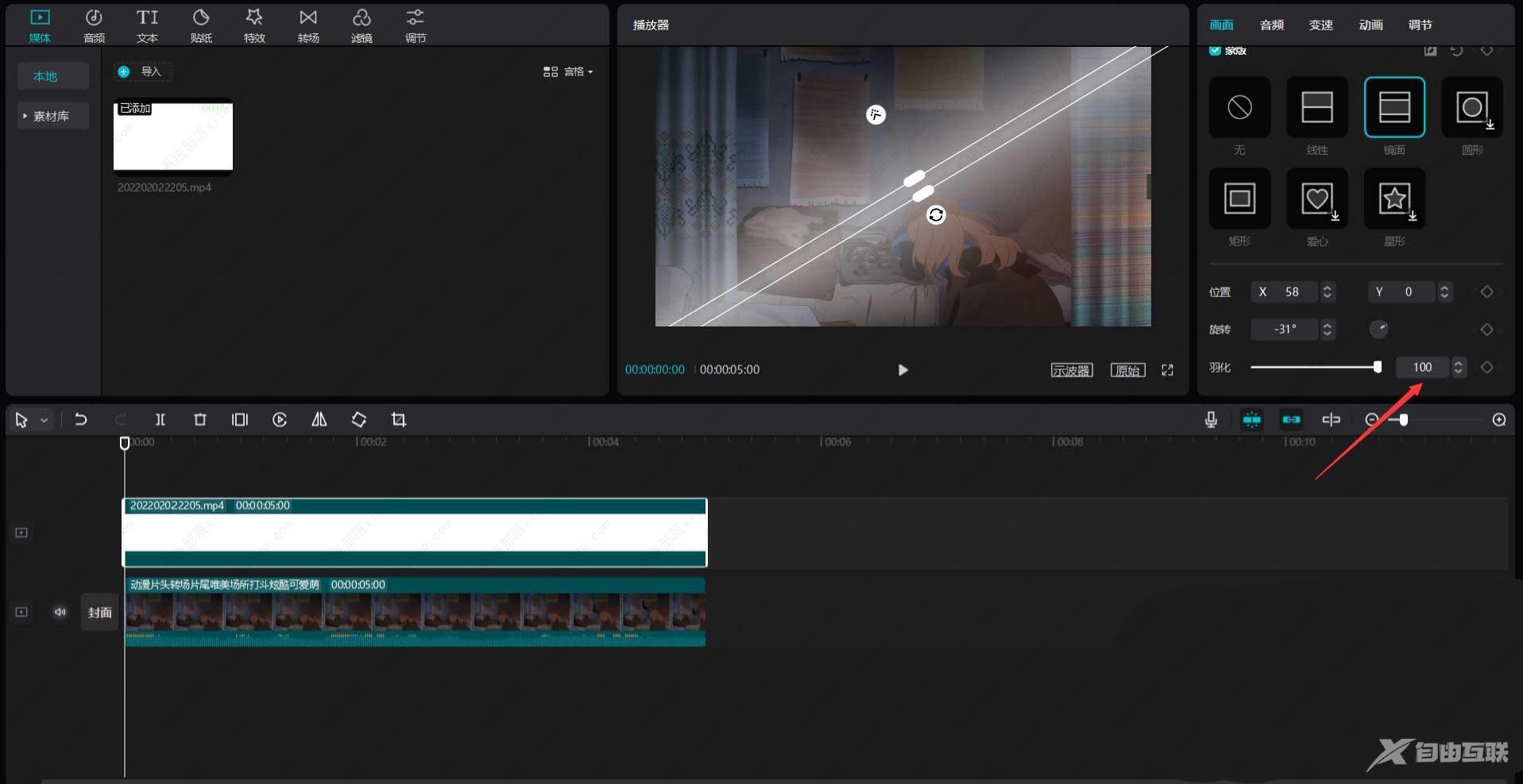The image size is (1523, 784).
Task: Click the reverse playback tool icon
Action: [280, 419]
